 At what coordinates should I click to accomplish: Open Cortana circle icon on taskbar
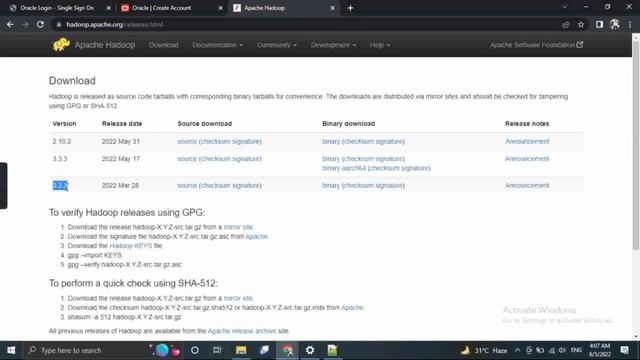tap(195, 350)
